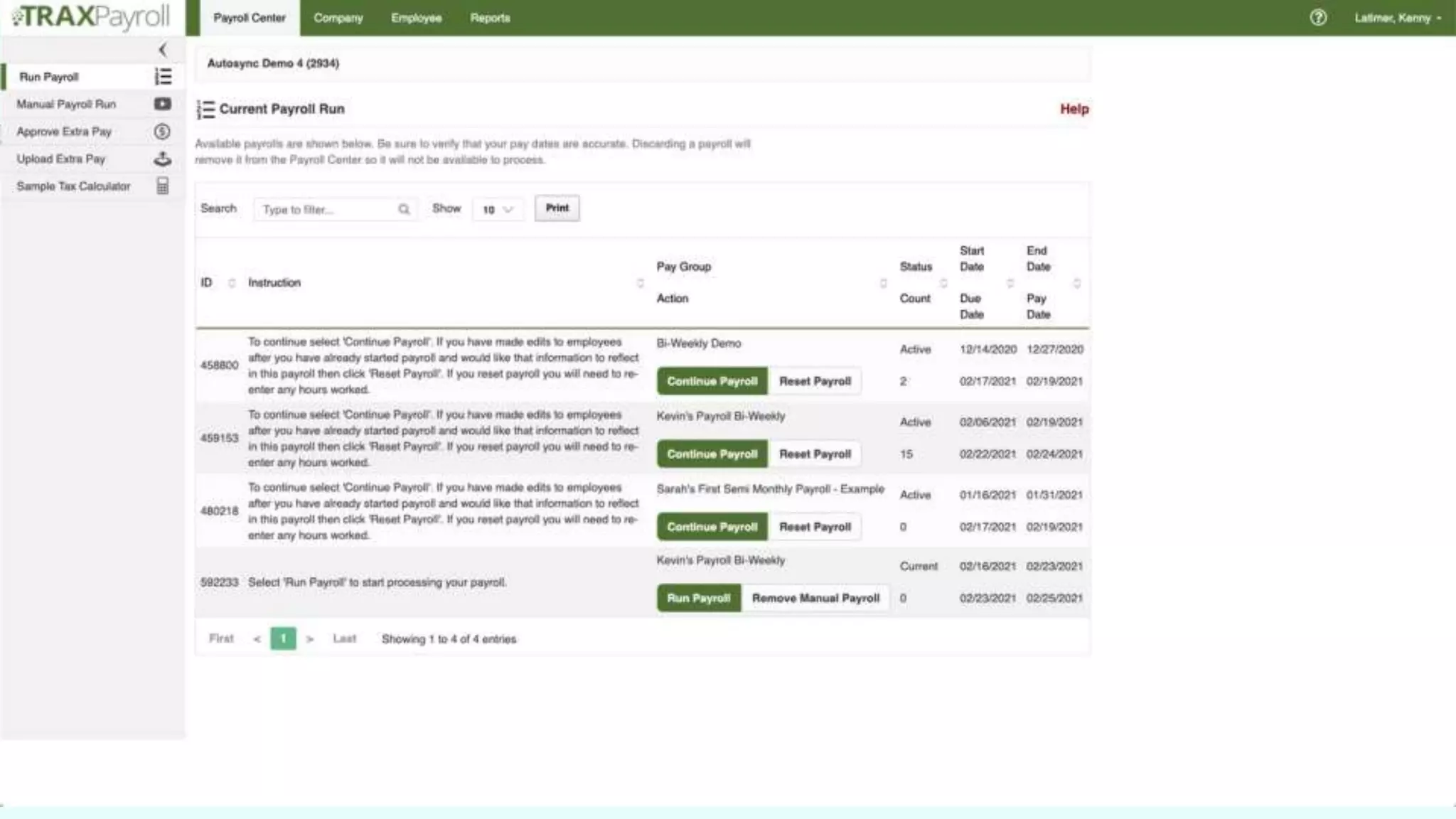Click the search magnifier icon in filter box
The height and width of the screenshot is (819, 1456).
(x=404, y=209)
